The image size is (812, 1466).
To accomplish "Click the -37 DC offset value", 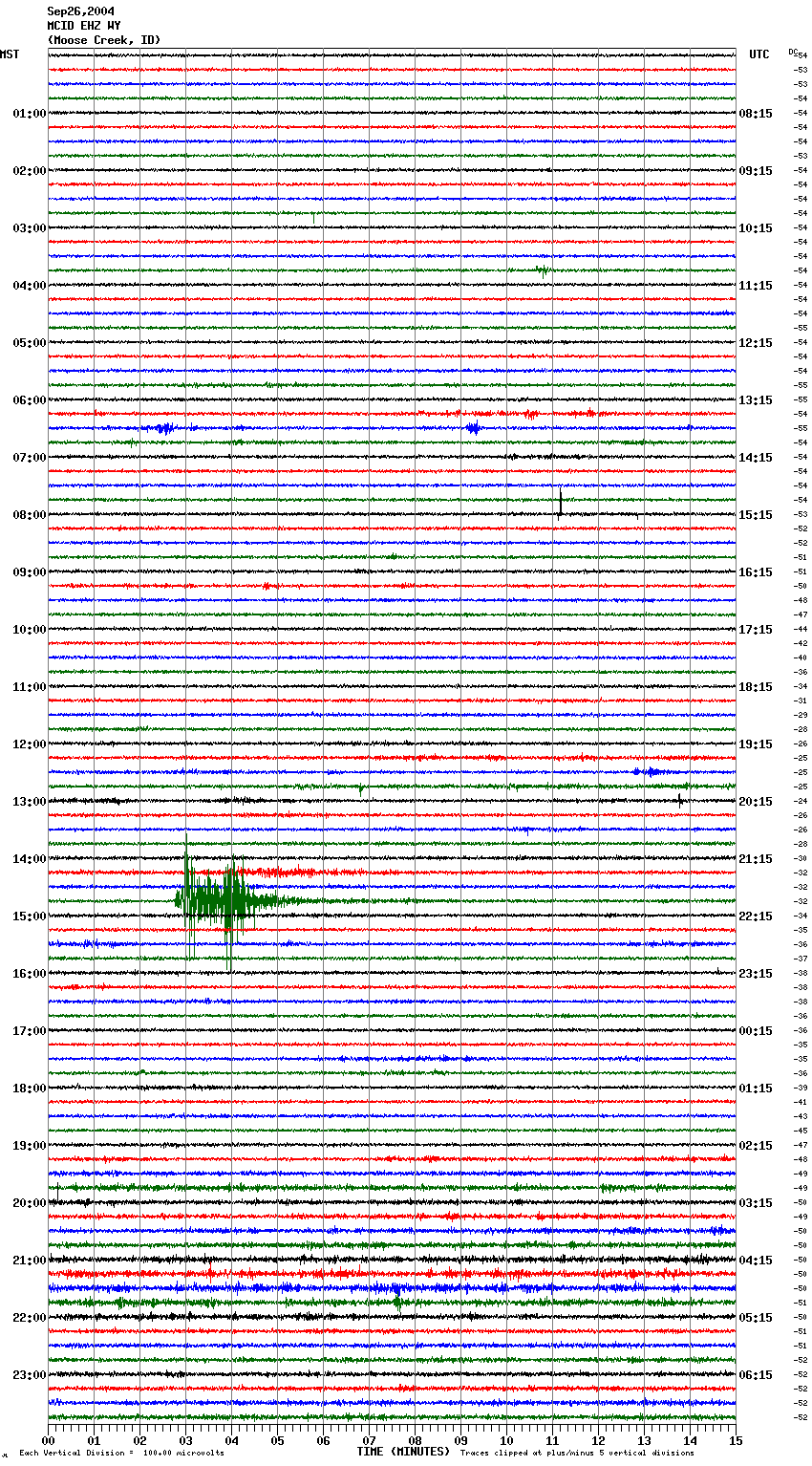I will [801, 959].
